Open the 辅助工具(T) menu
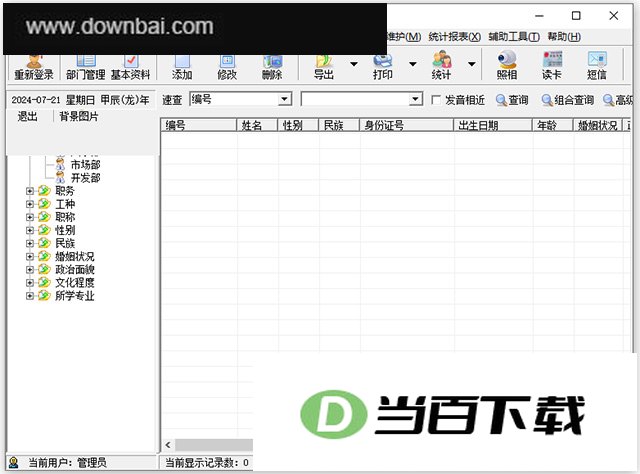Viewport: 640px width, 474px height. (514, 37)
